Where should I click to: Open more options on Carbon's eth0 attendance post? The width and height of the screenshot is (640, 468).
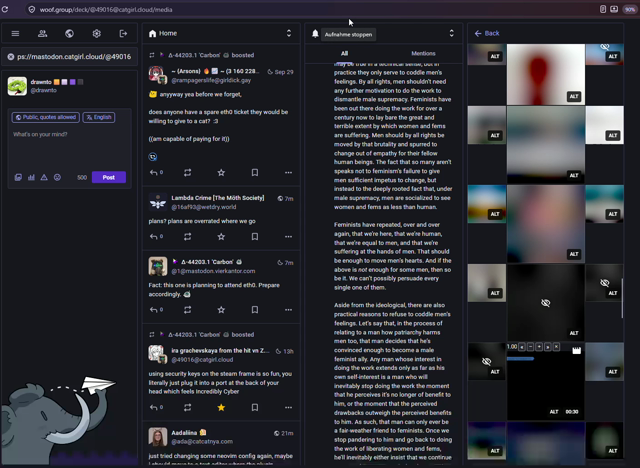289,310
